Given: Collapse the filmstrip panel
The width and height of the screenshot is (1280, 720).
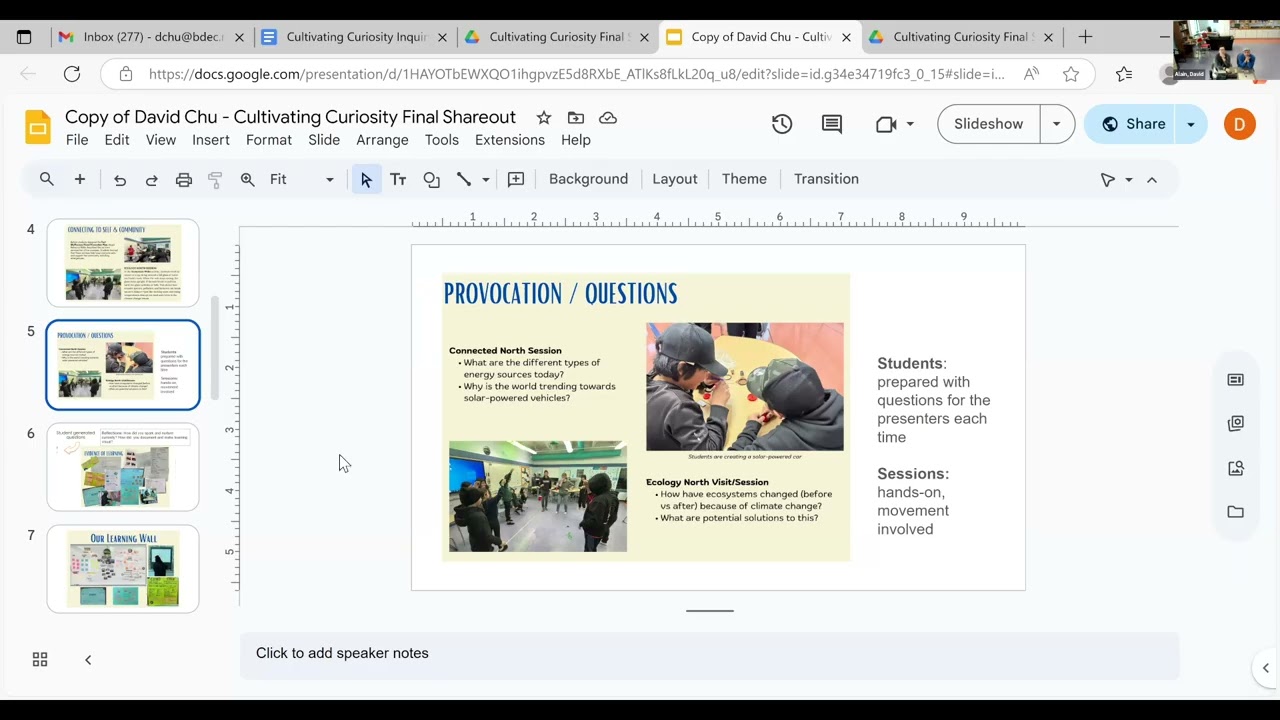Looking at the screenshot, I should click(x=88, y=660).
